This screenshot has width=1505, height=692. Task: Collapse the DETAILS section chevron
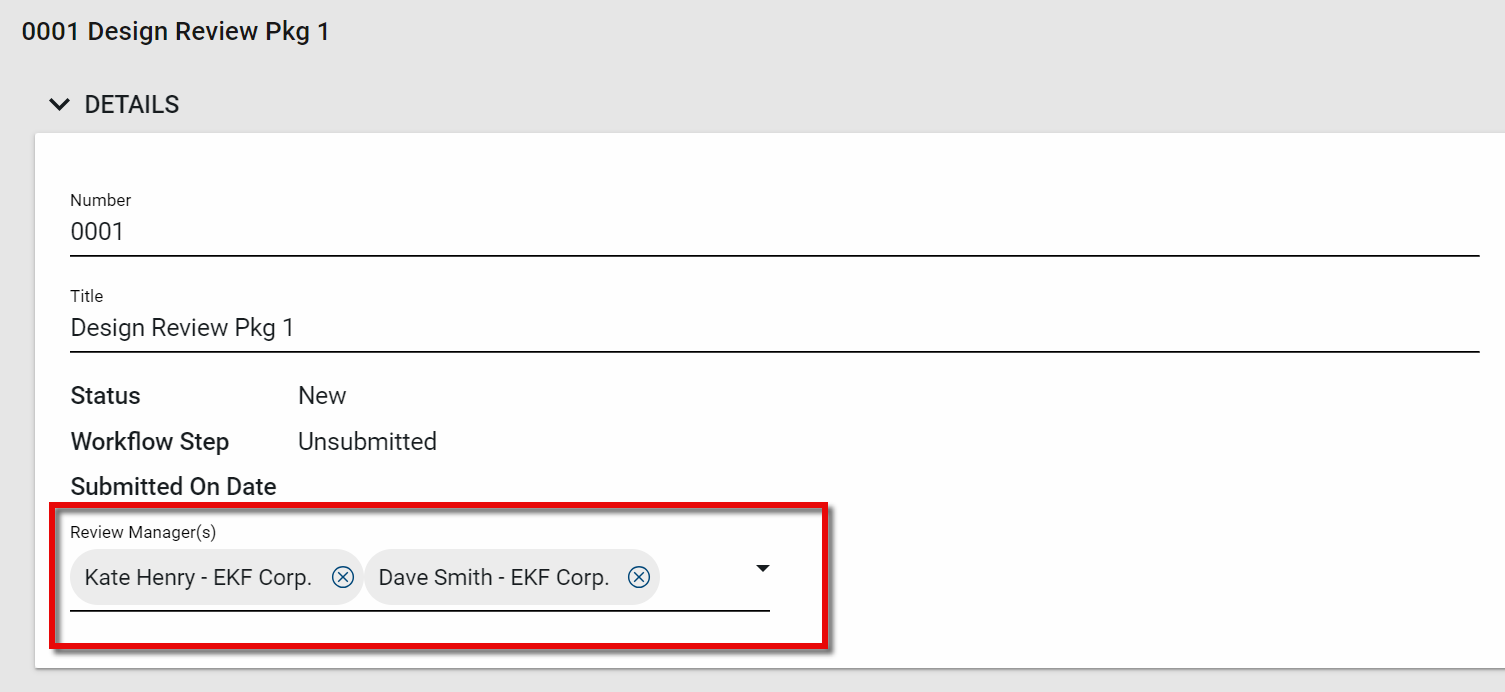(60, 104)
